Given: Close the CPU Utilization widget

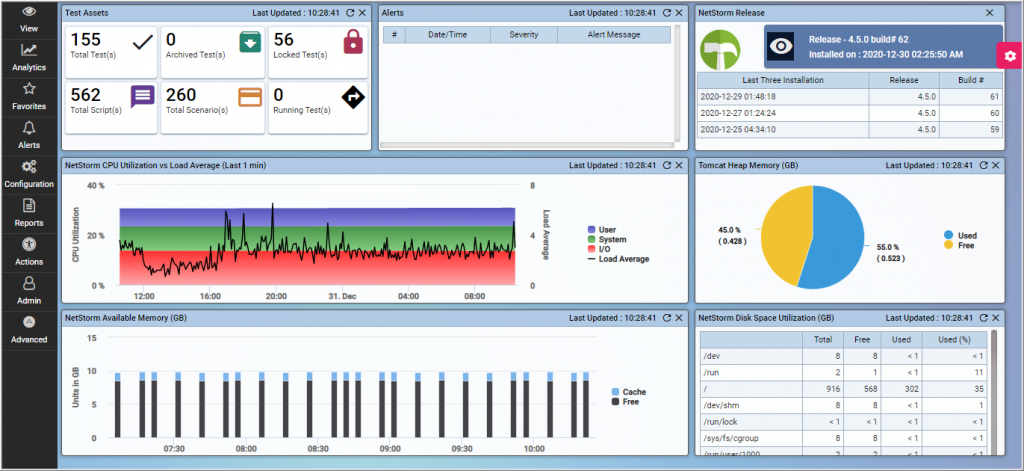Looking at the screenshot, I should (x=679, y=165).
